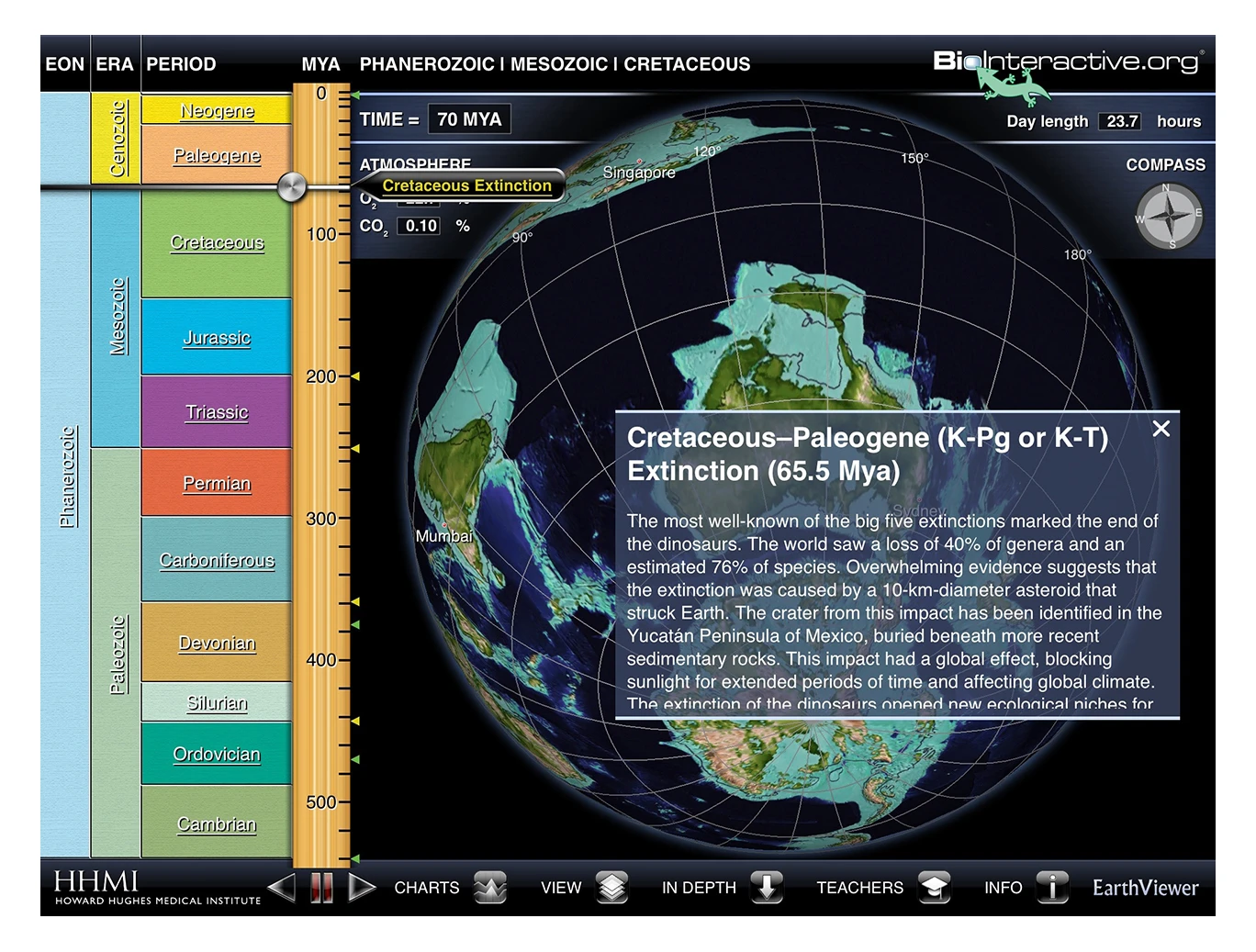The image size is (1256, 952).
Task: Open the Teachers graduation cap icon
Action: tap(934, 887)
